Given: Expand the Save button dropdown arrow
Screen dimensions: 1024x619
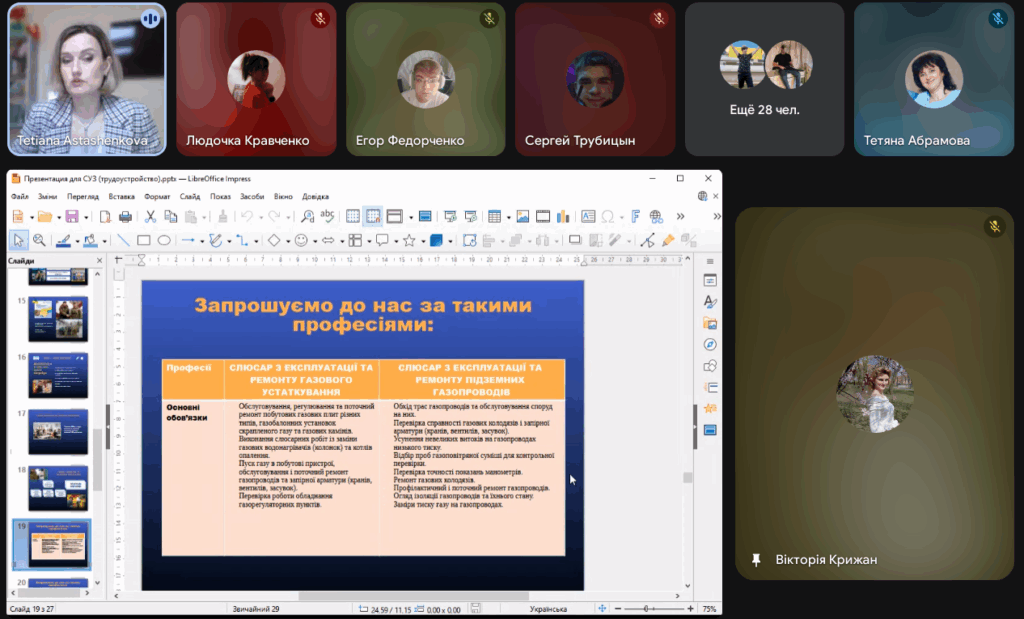Looking at the screenshot, I should click(85, 216).
